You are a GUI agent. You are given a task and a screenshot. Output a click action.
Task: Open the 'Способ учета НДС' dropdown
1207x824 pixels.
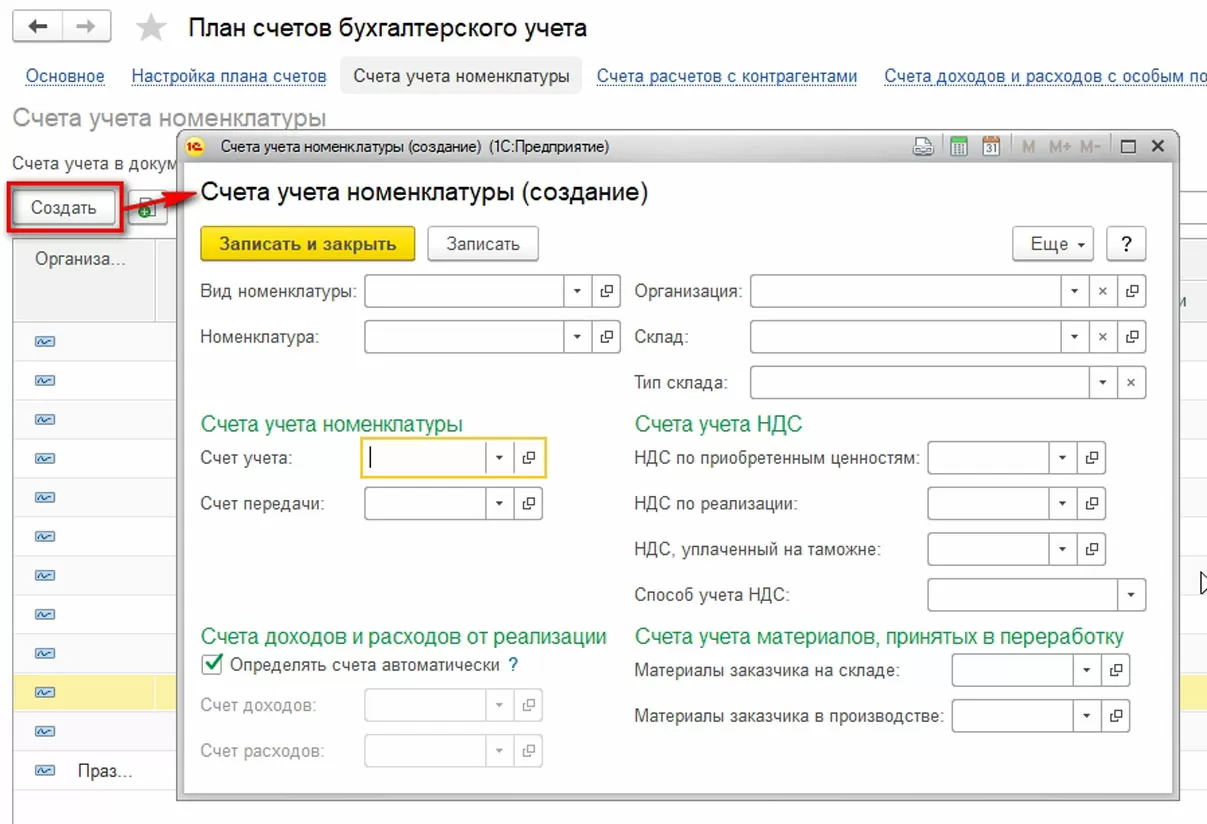pos(1131,595)
